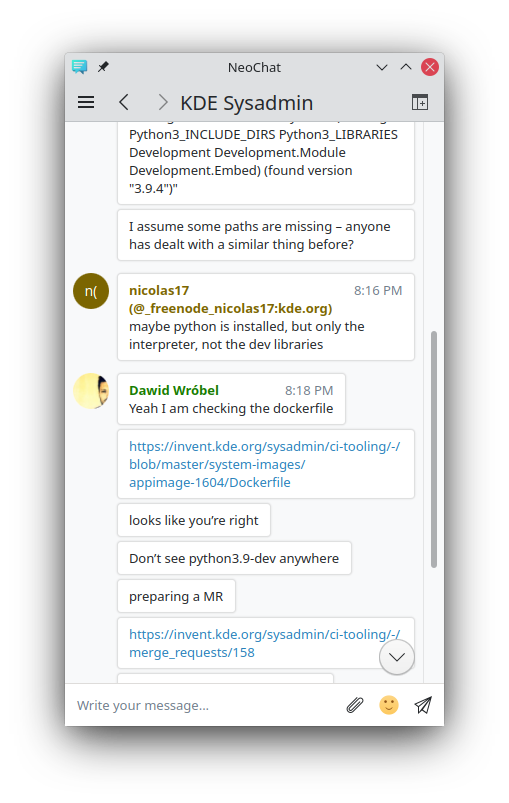The height and width of the screenshot is (803, 509).
Task: Open the room info panel icon
Action: tap(419, 102)
